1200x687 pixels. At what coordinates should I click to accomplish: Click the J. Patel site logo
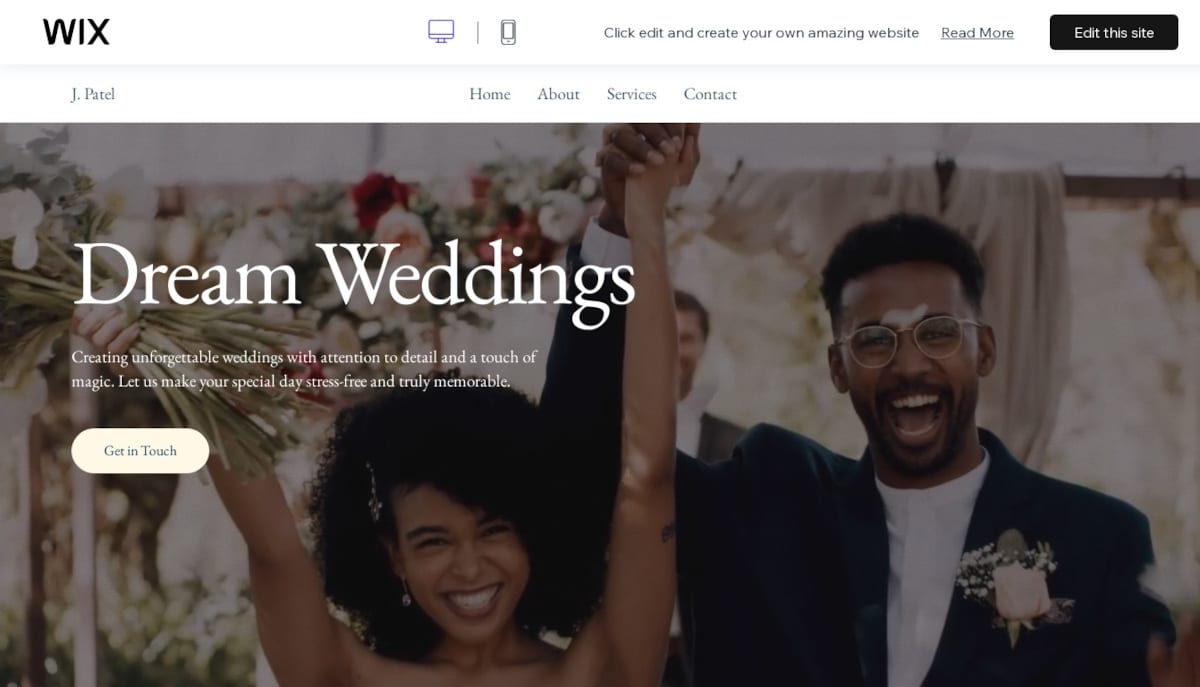pyautogui.click(x=92, y=94)
